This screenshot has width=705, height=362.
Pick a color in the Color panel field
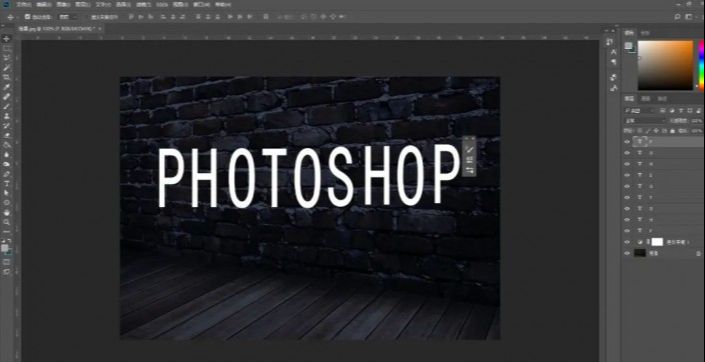tap(665, 65)
